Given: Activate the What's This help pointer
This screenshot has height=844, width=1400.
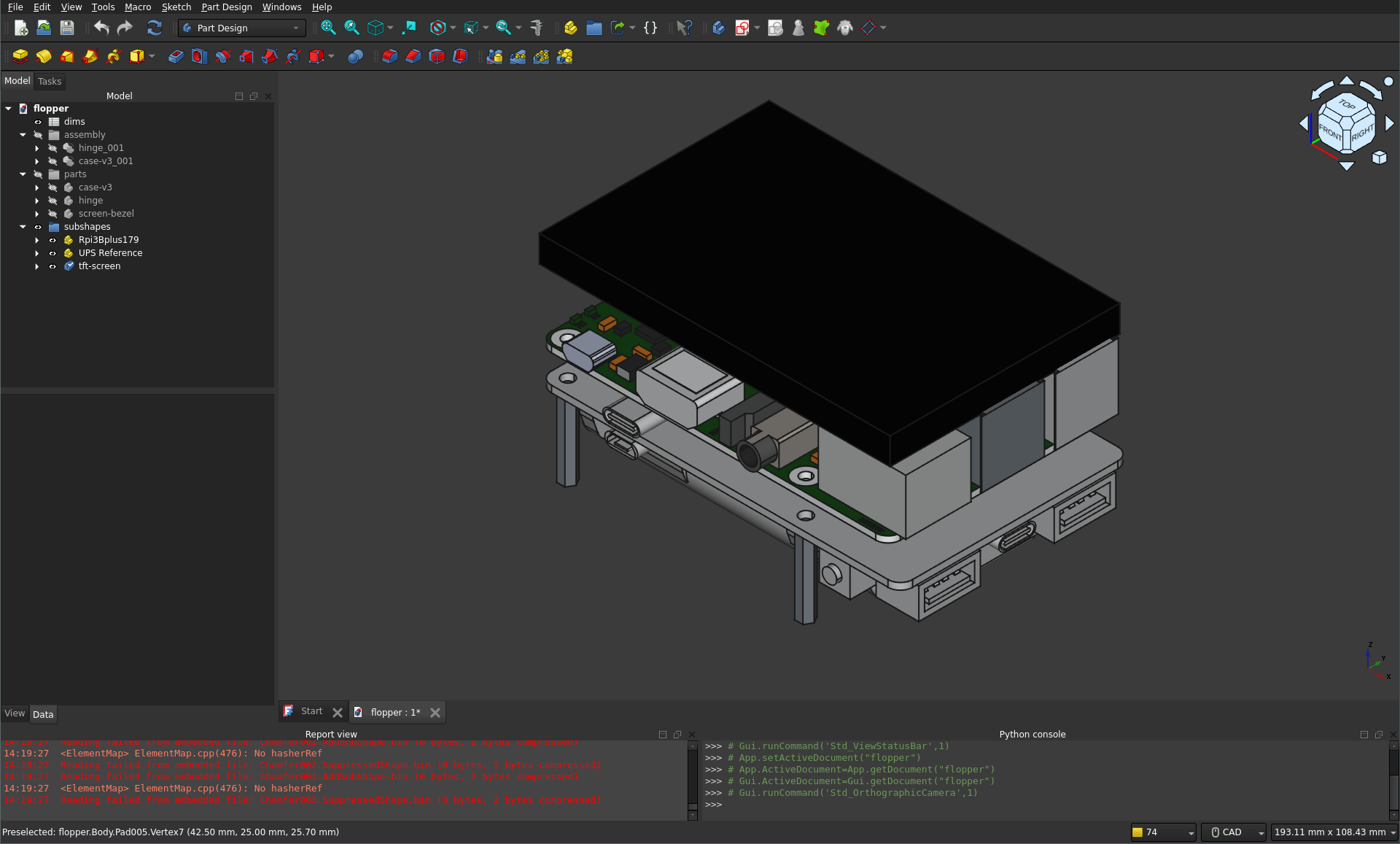Looking at the screenshot, I should (x=684, y=28).
